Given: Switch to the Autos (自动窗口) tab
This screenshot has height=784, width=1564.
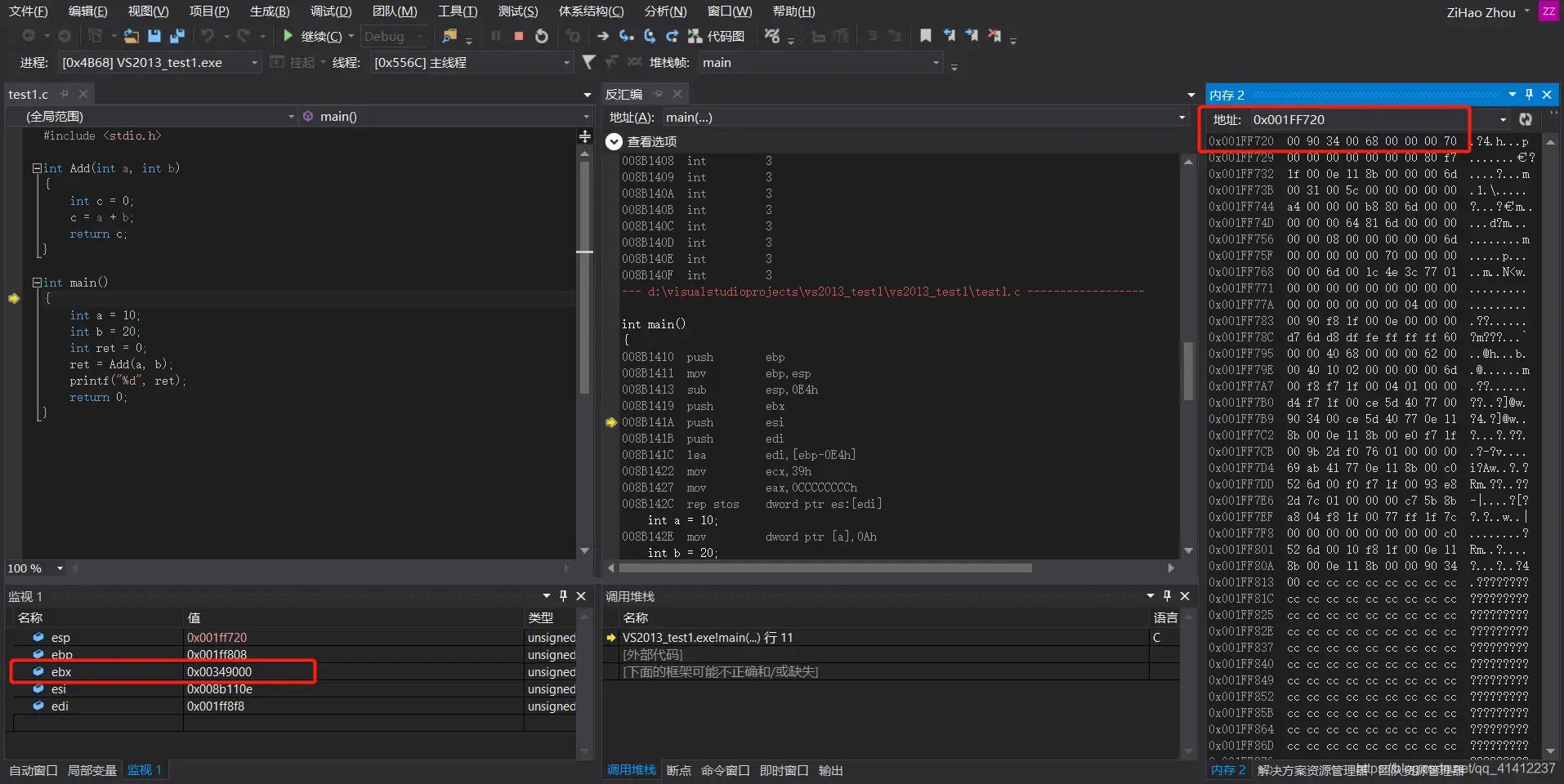Looking at the screenshot, I should [x=33, y=770].
